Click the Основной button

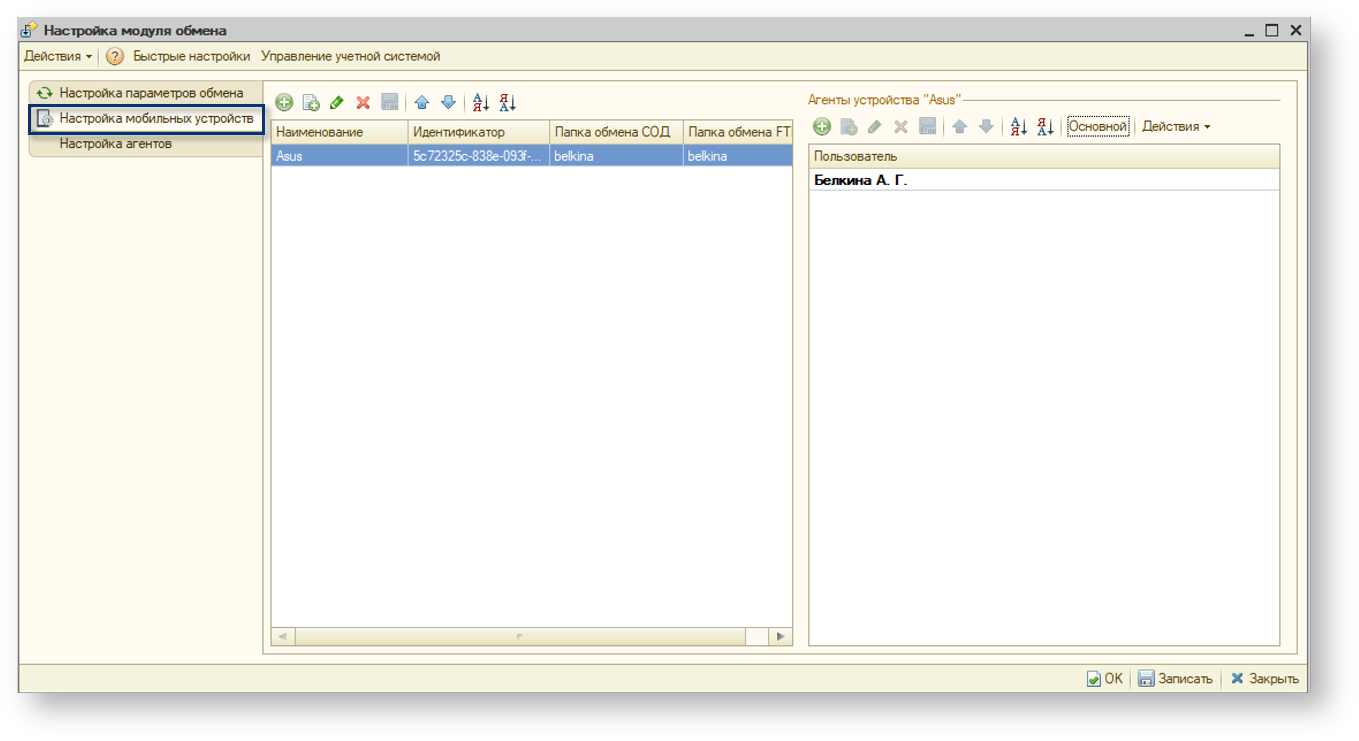point(1097,127)
